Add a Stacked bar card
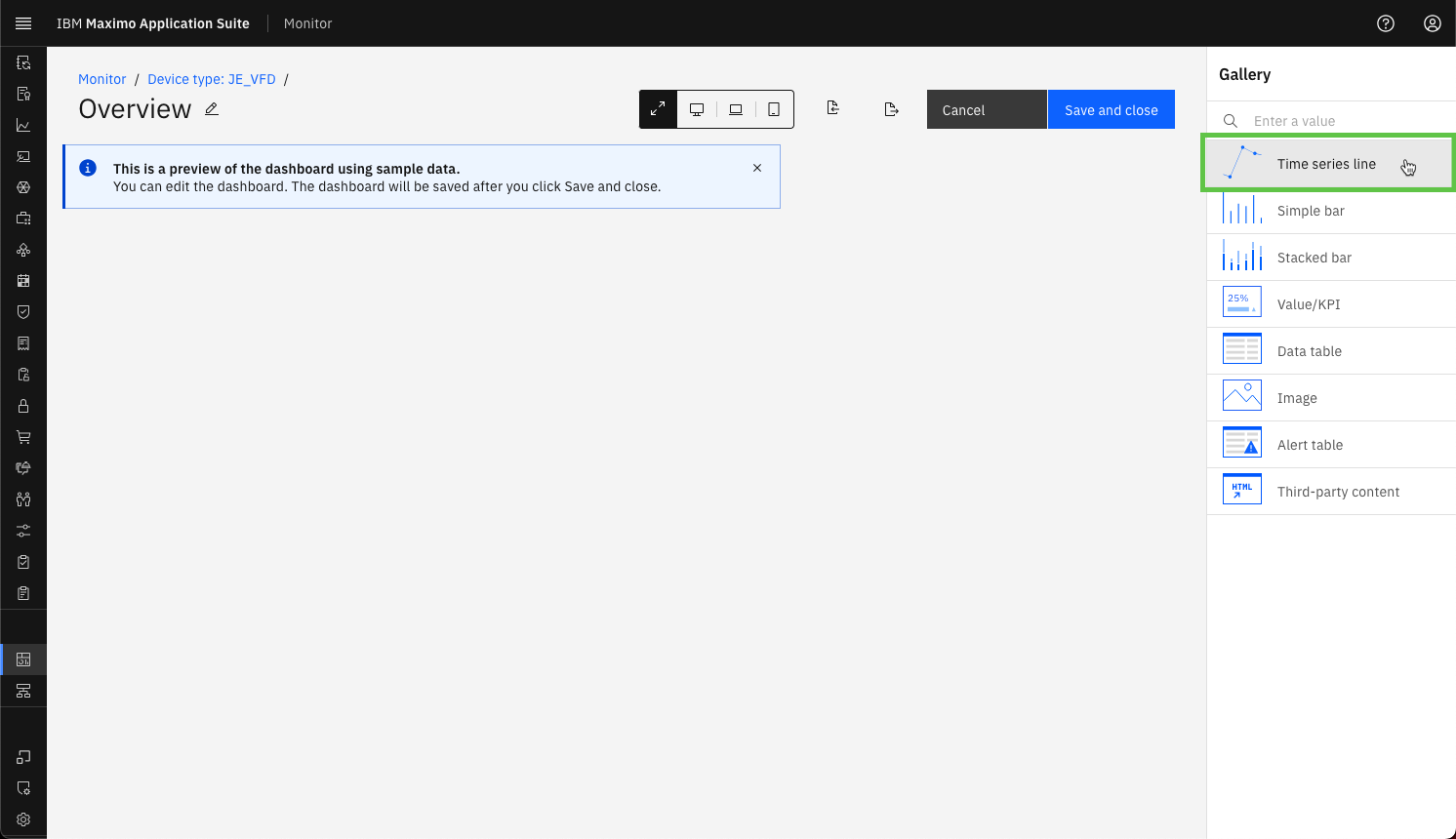This screenshot has width=1456, height=839. click(1331, 258)
